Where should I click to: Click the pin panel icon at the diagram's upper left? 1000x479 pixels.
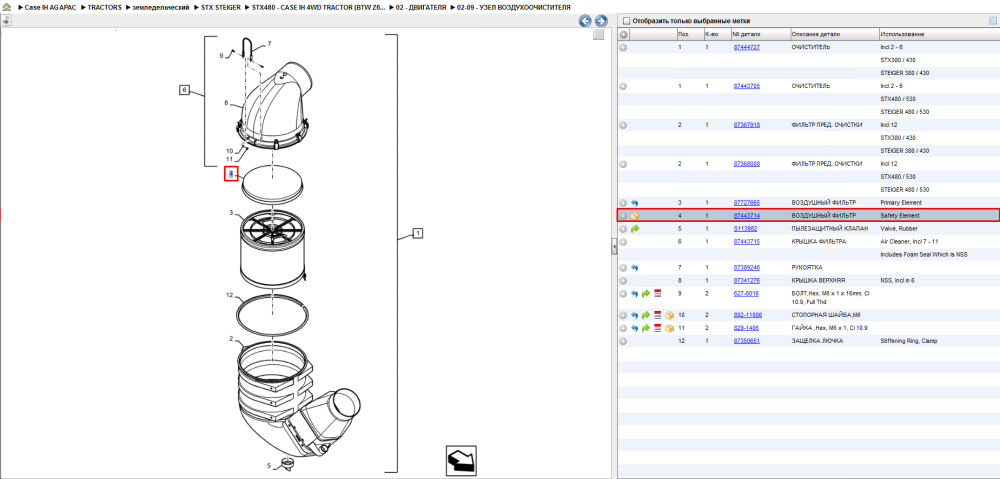point(6,21)
